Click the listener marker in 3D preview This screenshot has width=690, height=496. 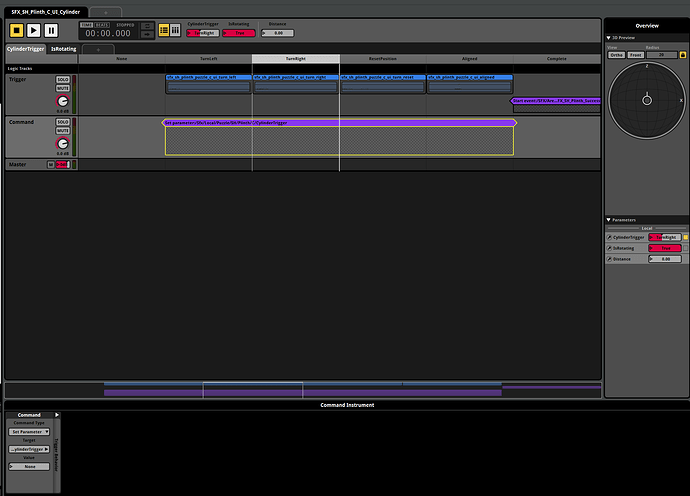(647, 100)
